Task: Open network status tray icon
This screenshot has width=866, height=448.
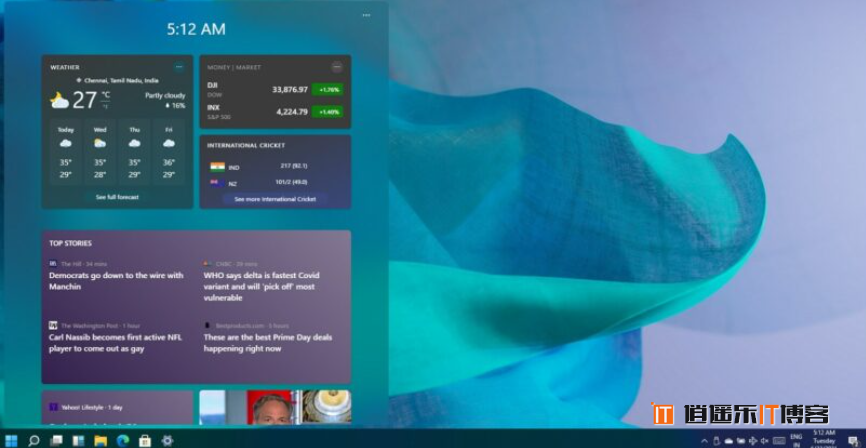Action: point(753,441)
